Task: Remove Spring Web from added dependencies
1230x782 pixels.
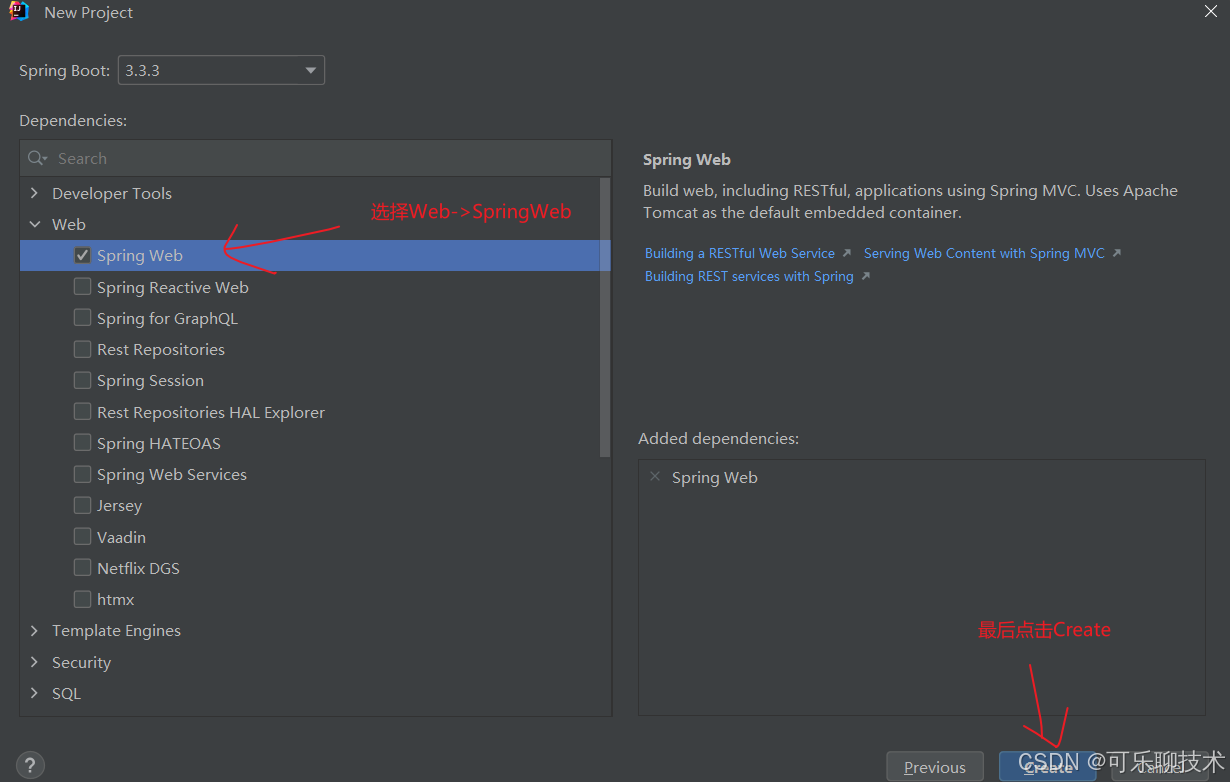Action: coord(655,477)
